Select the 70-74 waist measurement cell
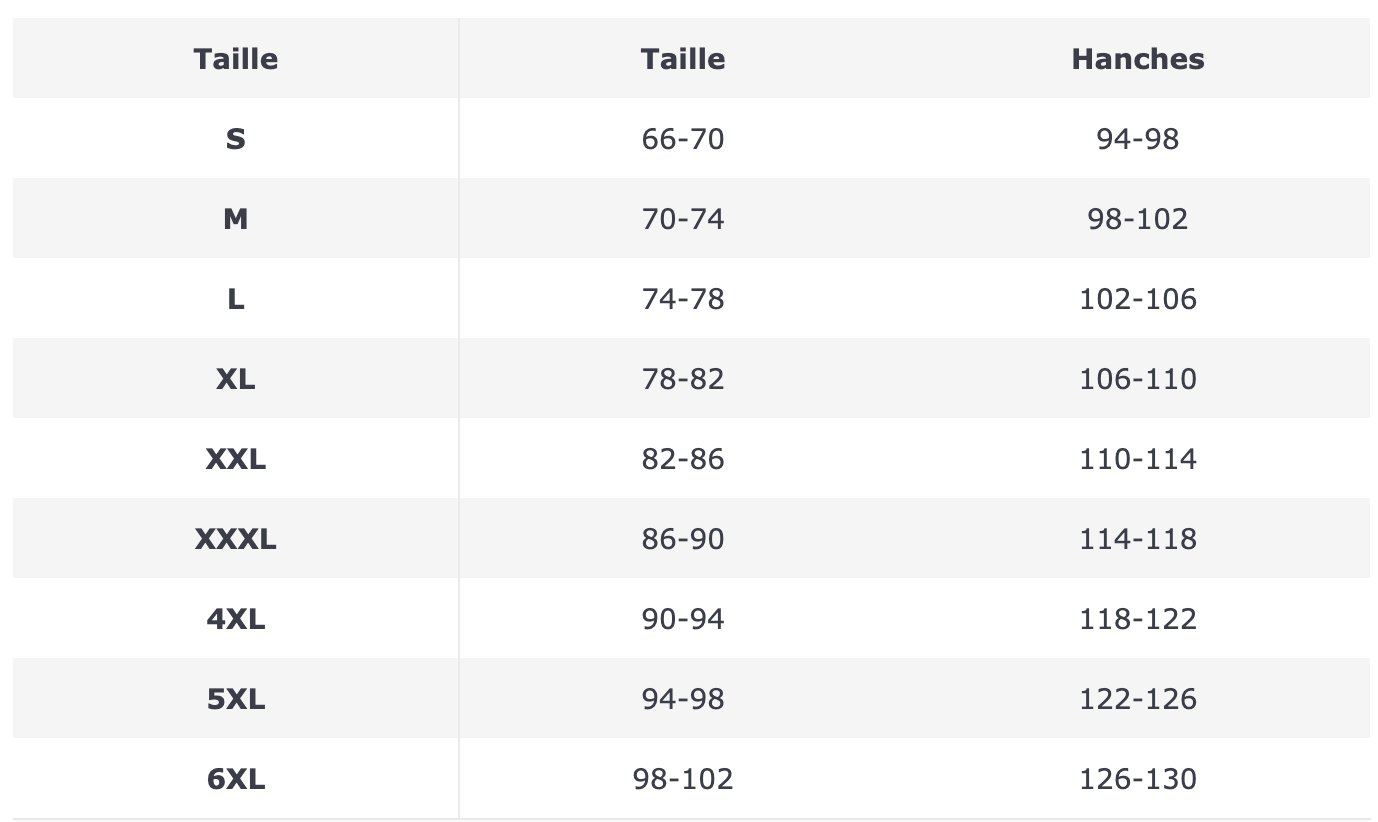Image resolution: width=1378 pixels, height=822 pixels. click(x=683, y=219)
